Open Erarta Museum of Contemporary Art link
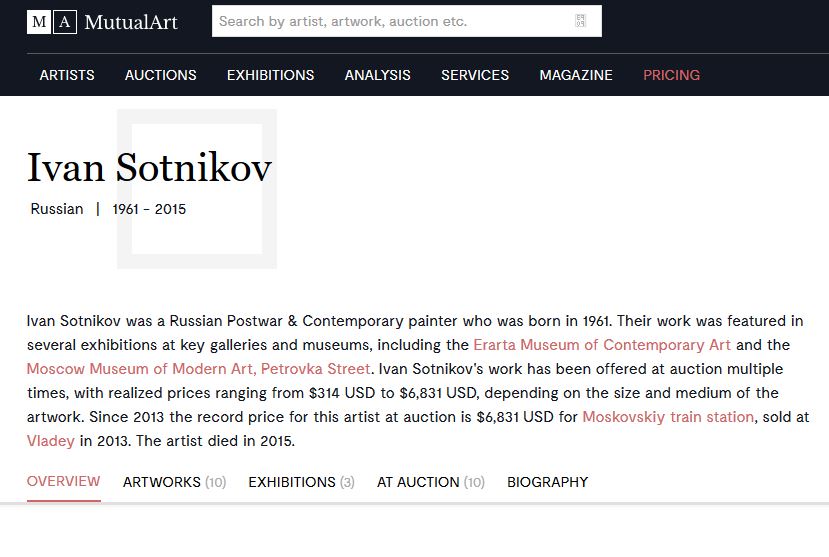 pos(602,345)
